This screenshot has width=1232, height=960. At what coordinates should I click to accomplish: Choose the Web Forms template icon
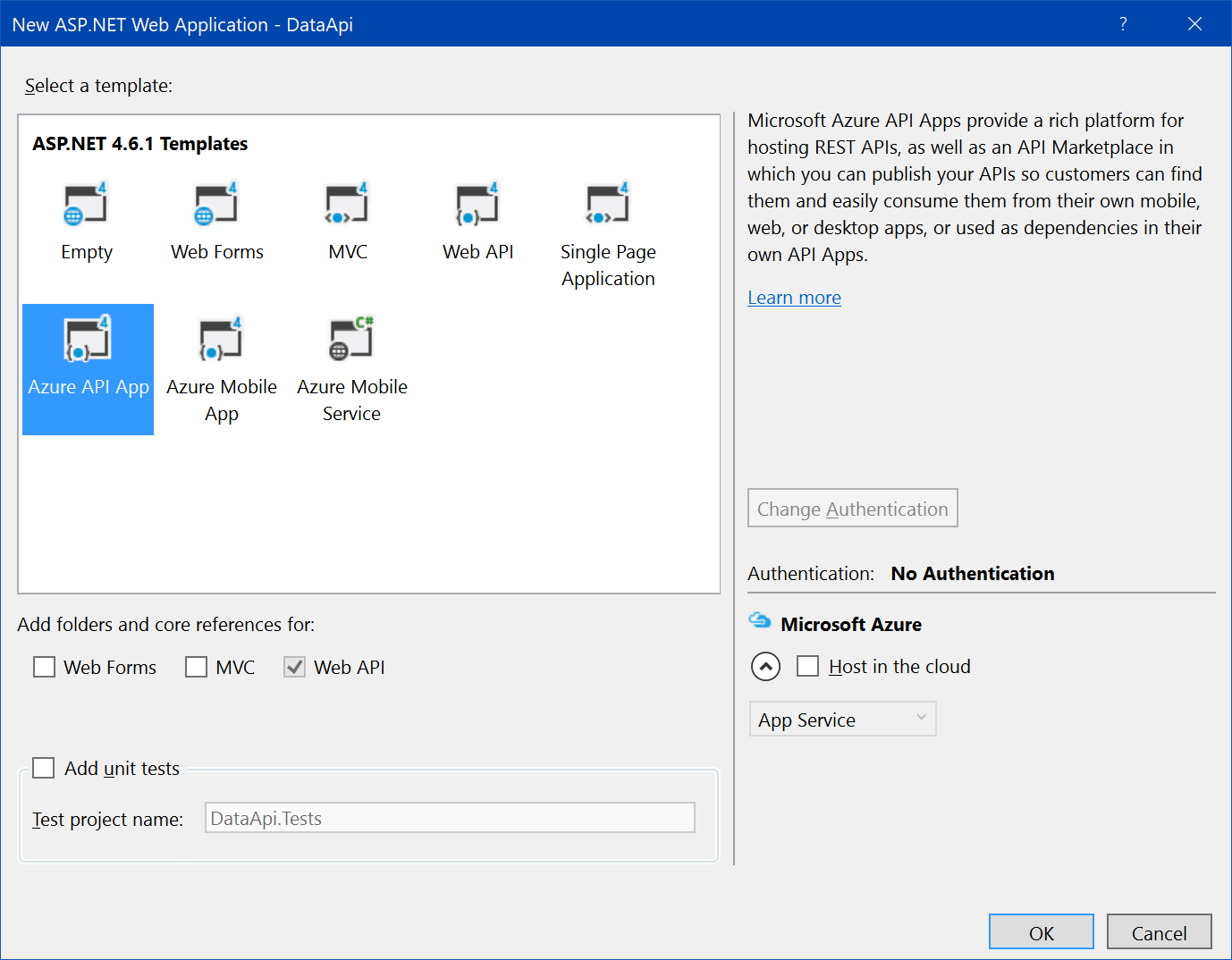[x=216, y=205]
